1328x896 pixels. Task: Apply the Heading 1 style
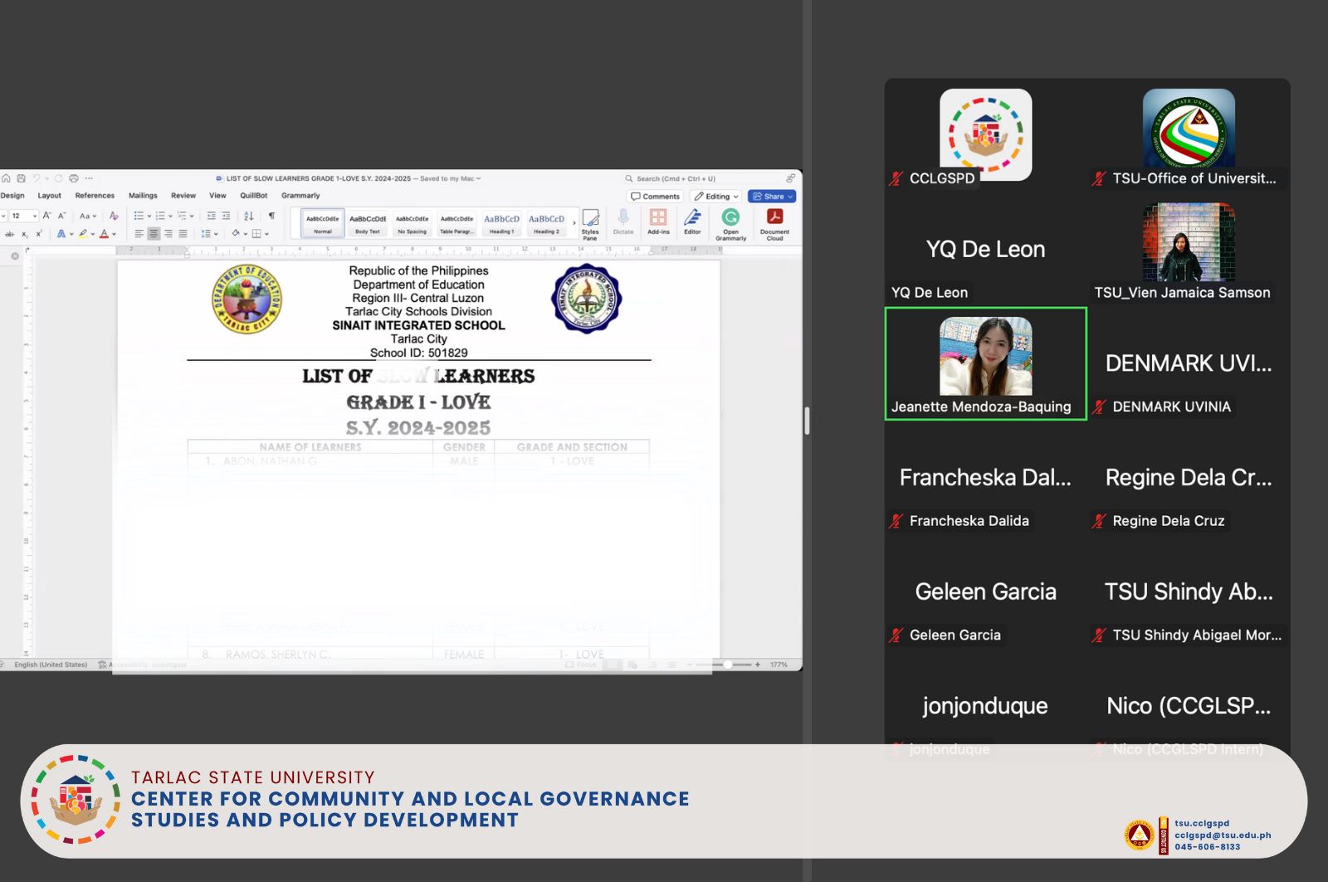pos(501,224)
